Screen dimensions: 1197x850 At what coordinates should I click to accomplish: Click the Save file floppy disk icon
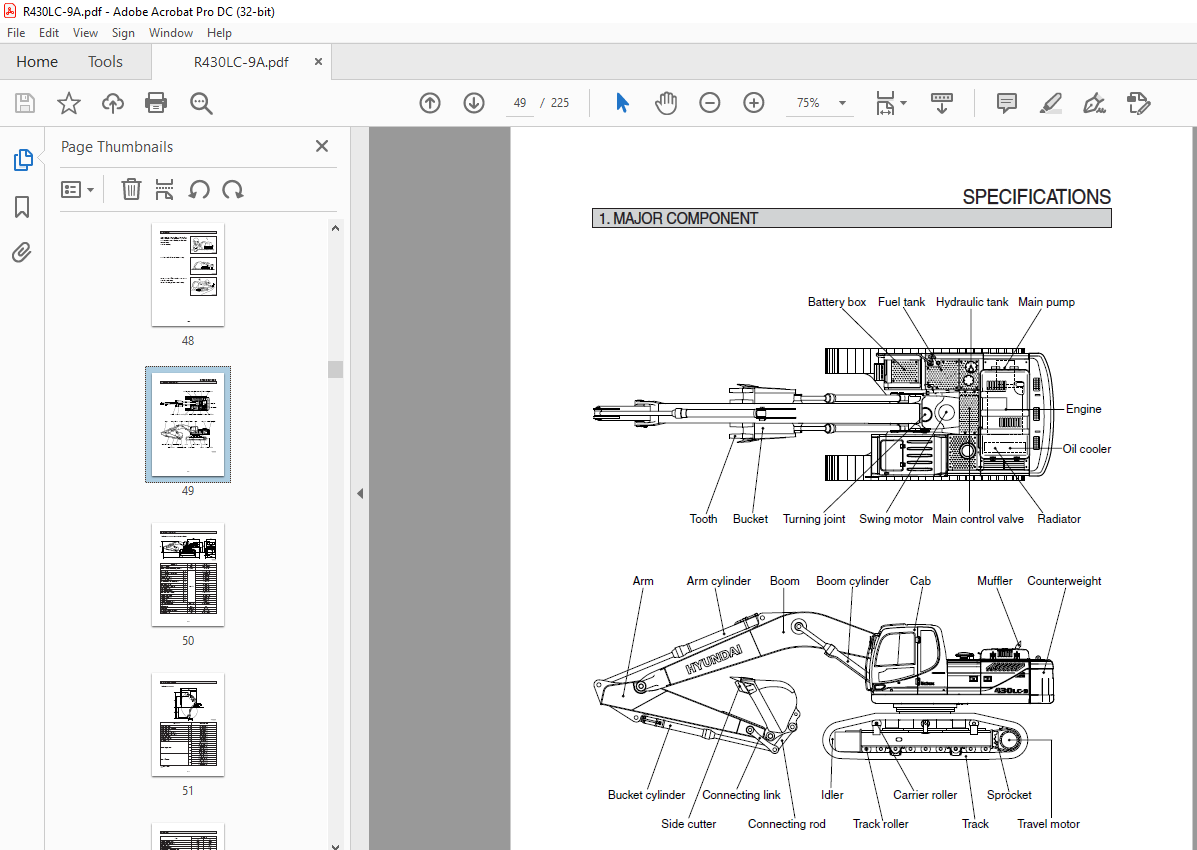point(25,103)
